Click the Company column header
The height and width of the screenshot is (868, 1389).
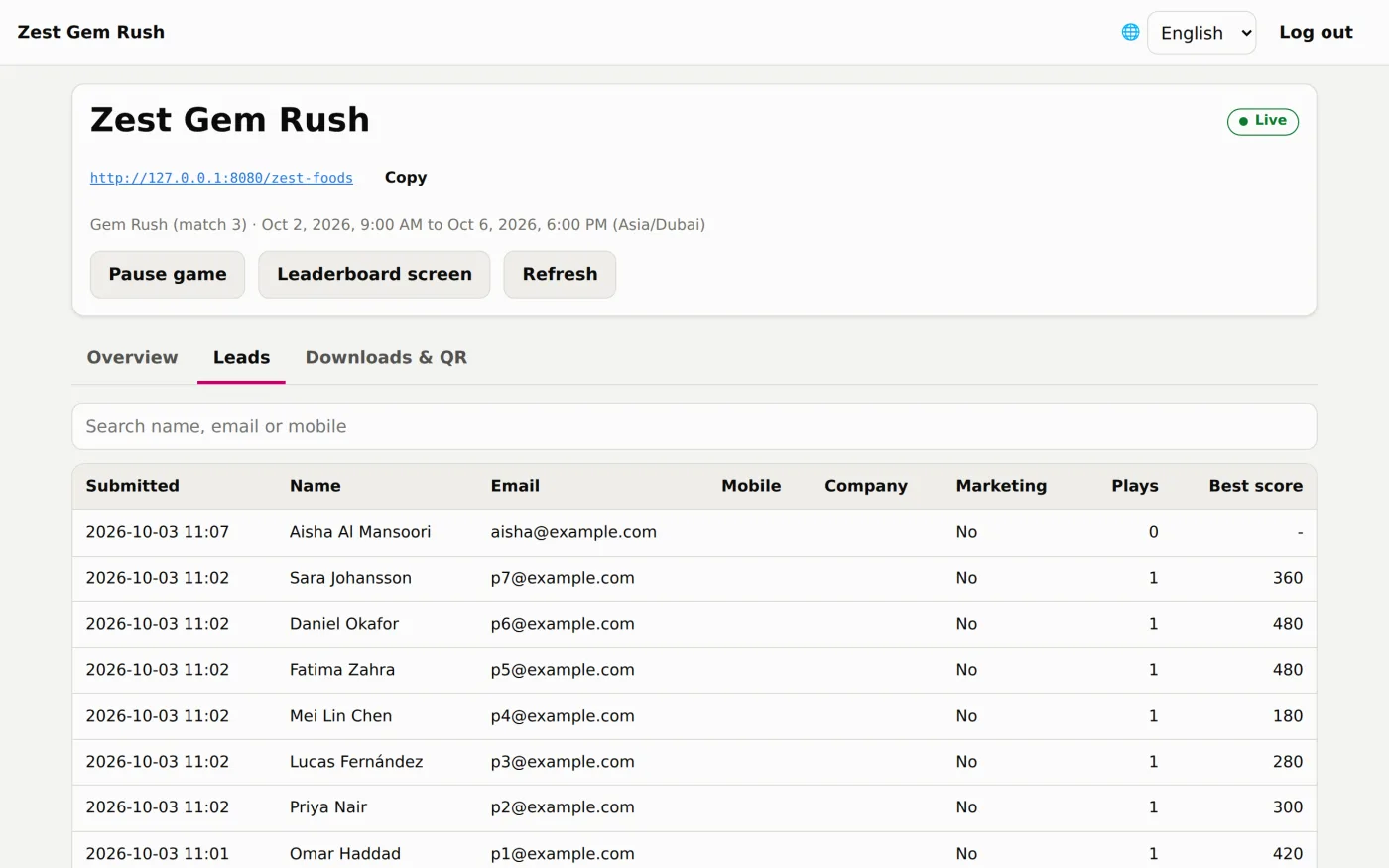(866, 486)
